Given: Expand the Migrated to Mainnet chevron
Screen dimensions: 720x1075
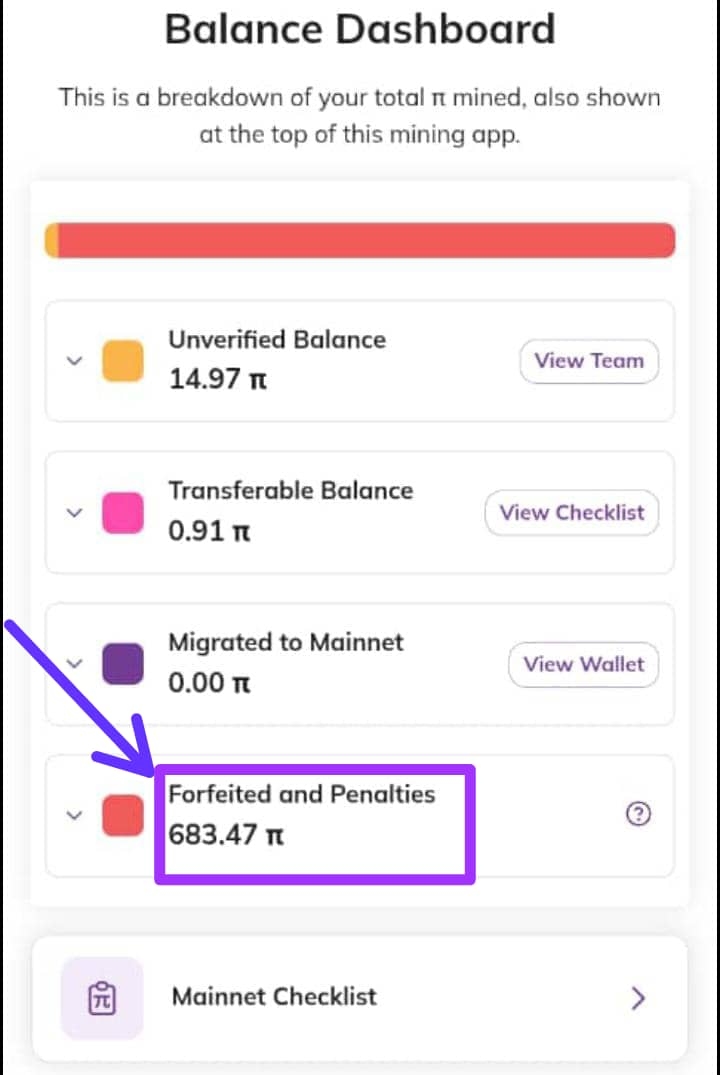Looking at the screenshot, I should click(x=73, y=662).
